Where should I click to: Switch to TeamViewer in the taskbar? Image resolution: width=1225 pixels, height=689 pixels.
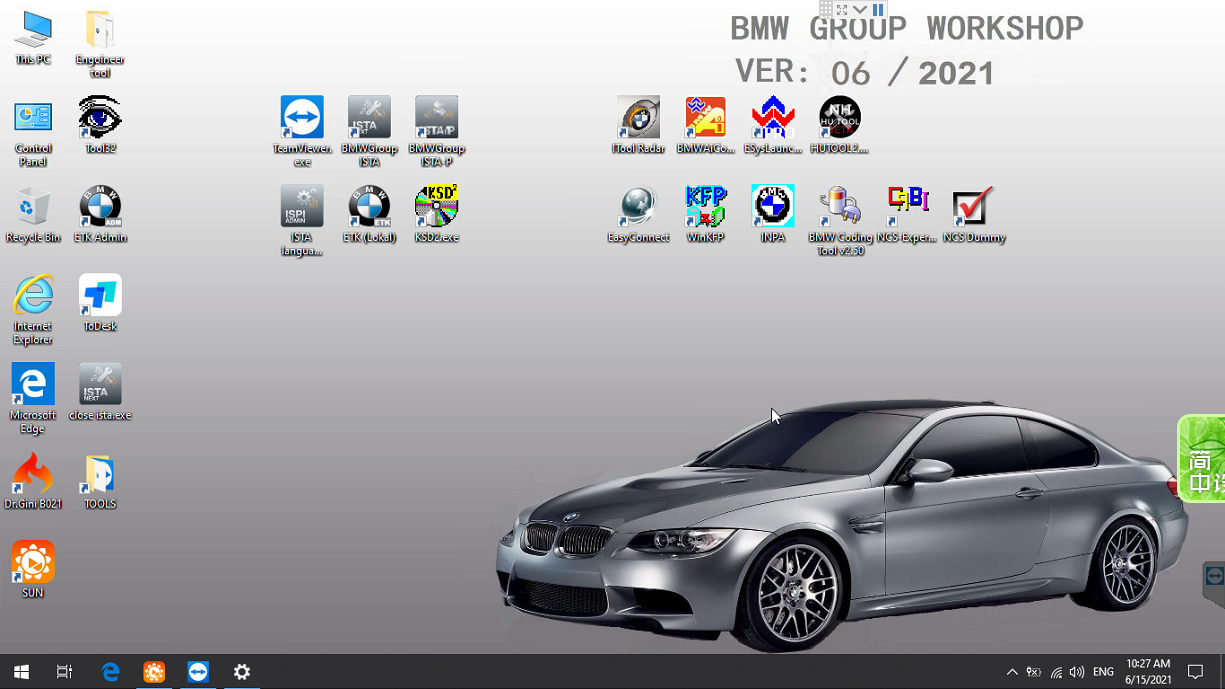tap(198, 672)
